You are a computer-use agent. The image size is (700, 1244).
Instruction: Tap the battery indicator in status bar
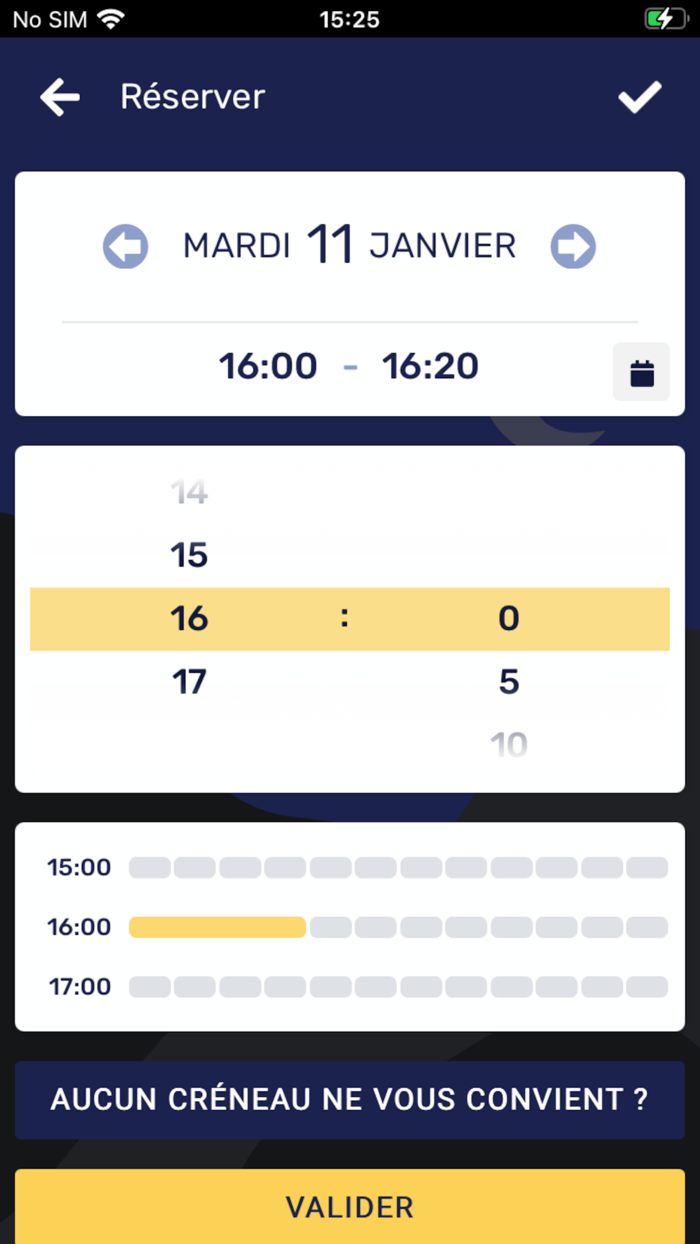(x=665, y=19)
